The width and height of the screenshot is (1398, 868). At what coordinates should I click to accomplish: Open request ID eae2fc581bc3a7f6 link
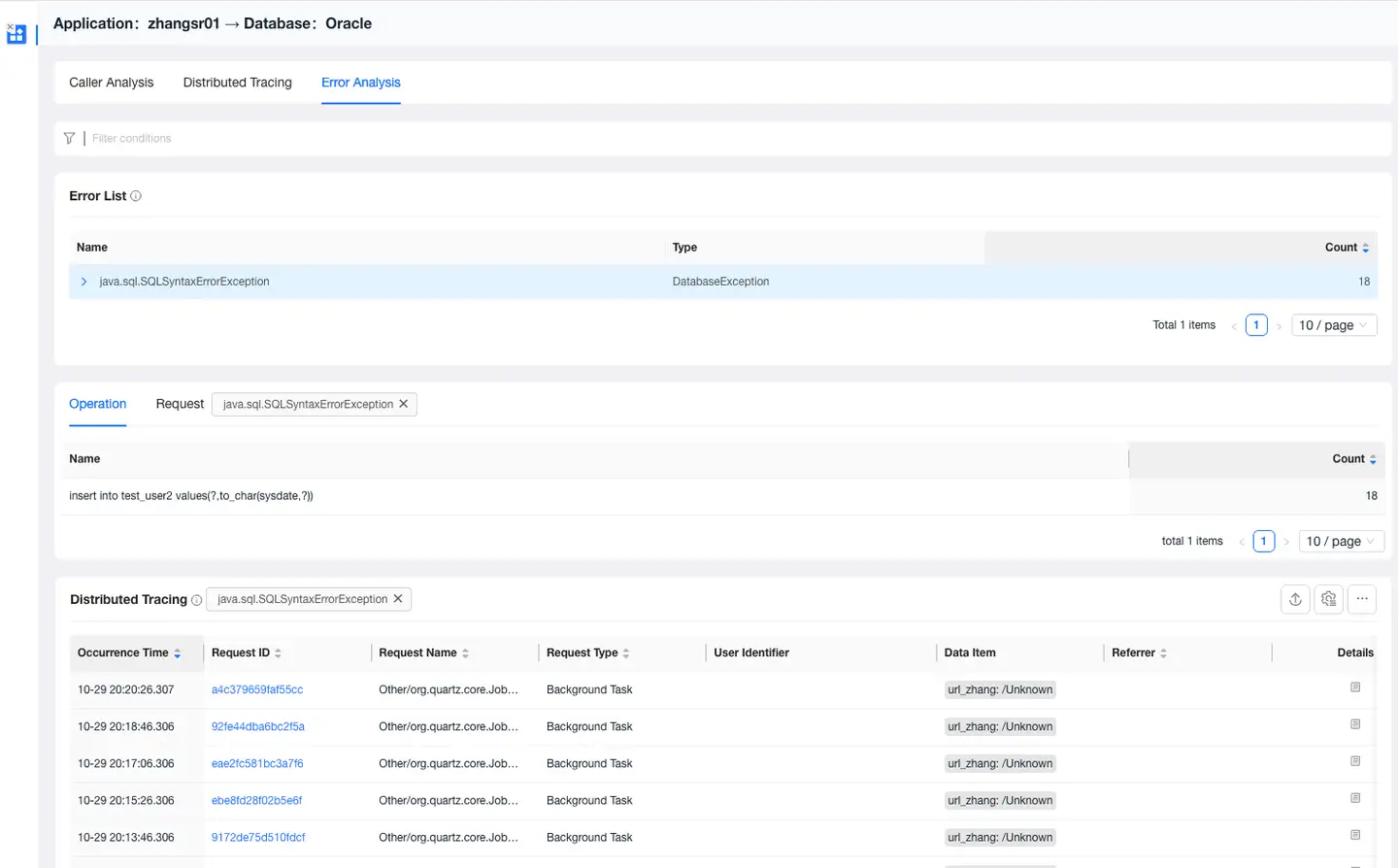point(257,763)
